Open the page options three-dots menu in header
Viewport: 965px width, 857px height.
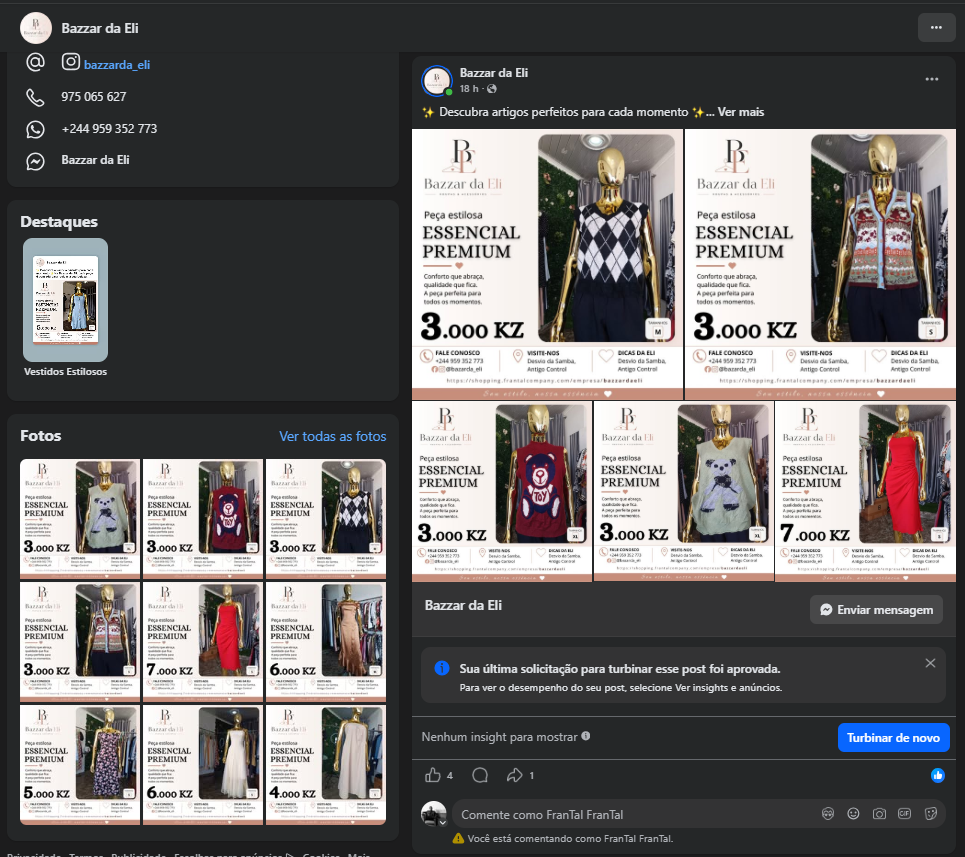[x=936, y=28]
